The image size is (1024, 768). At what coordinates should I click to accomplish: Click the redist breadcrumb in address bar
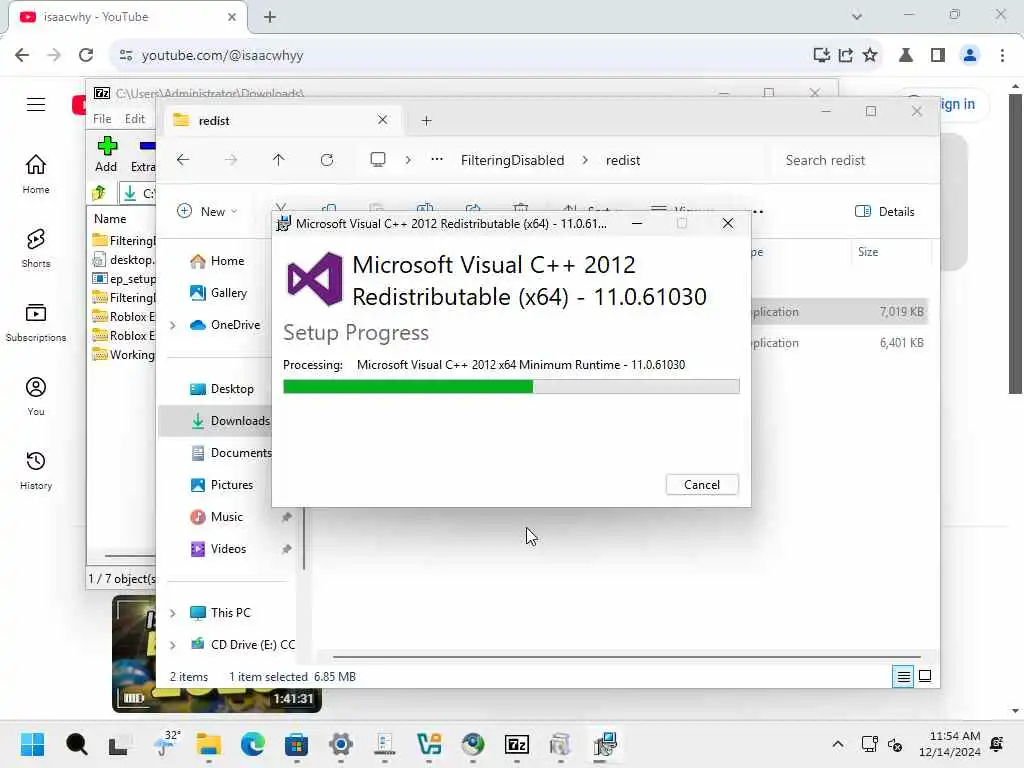(x=622, y=160)
